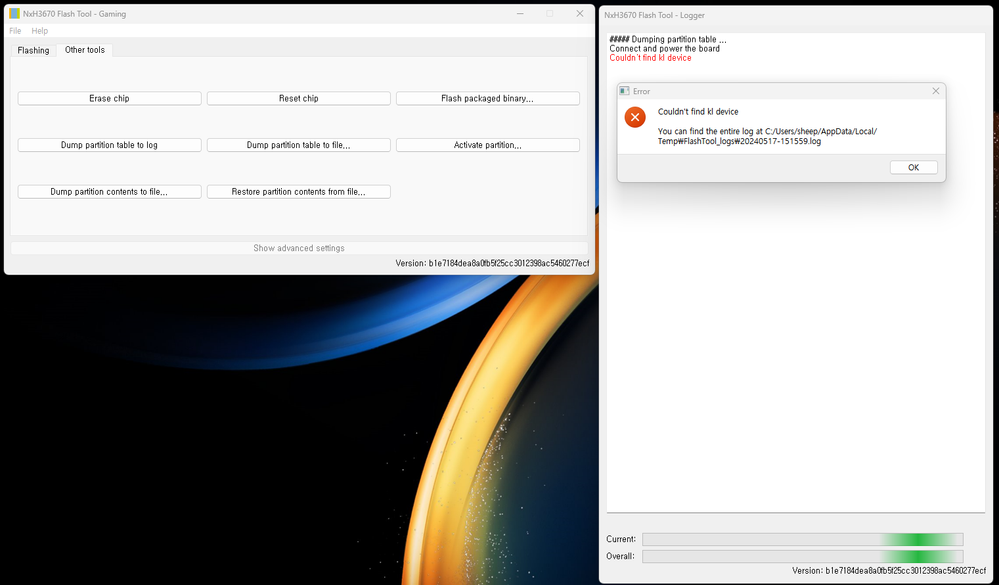Dump partition contents to file

(x=109, y=191)
